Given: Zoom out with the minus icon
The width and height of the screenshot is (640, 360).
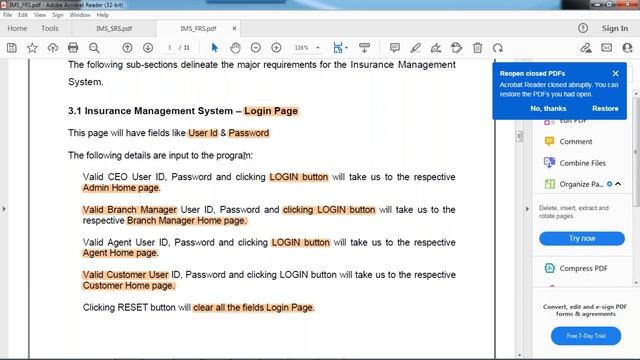Looking at the screenshot, I should tap(256, 48).
